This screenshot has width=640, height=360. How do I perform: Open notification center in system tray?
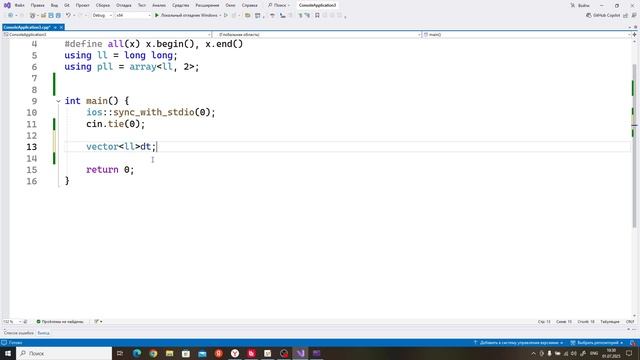click(x=629, y=353)
